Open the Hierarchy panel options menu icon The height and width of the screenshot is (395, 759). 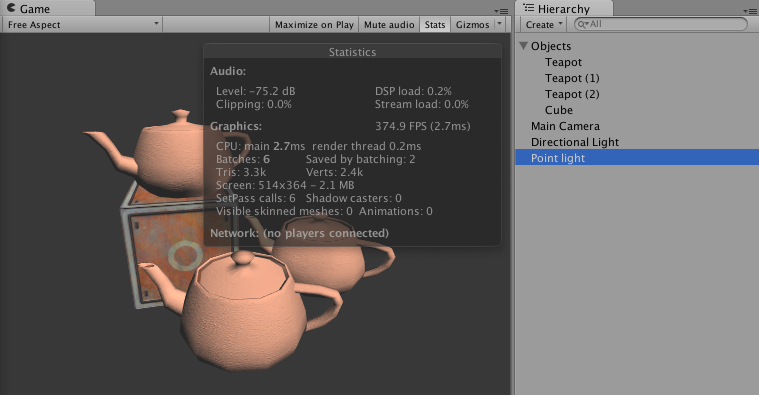tap(750, 11)
